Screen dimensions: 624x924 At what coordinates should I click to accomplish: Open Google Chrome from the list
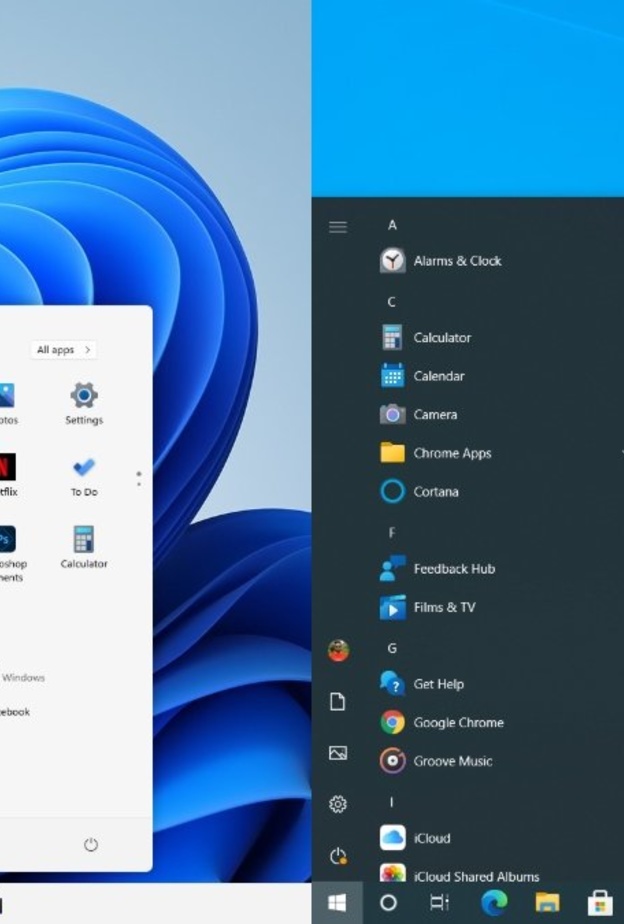click(x=457, y=723)
